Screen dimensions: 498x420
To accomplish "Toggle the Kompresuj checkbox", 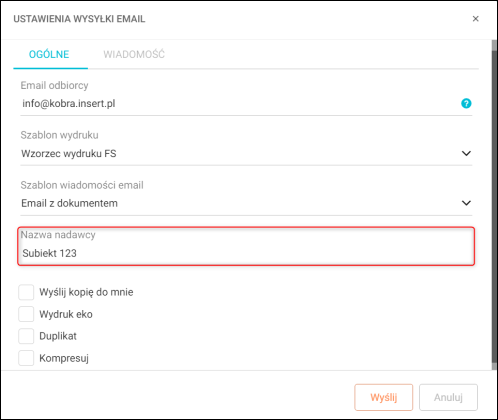I will coord(26,358).
